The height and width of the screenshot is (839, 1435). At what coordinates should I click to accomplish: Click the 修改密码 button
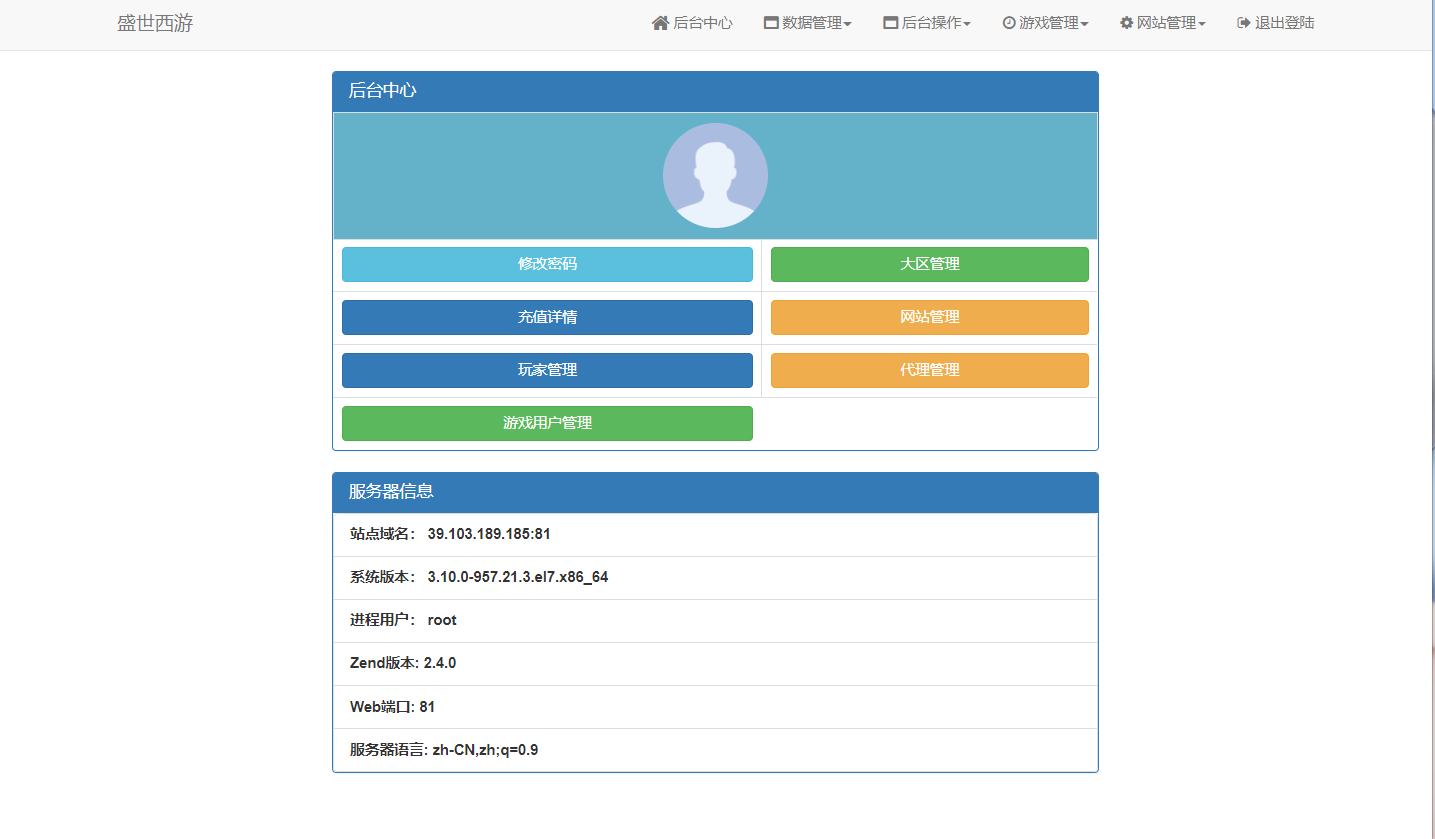[547, 264]
